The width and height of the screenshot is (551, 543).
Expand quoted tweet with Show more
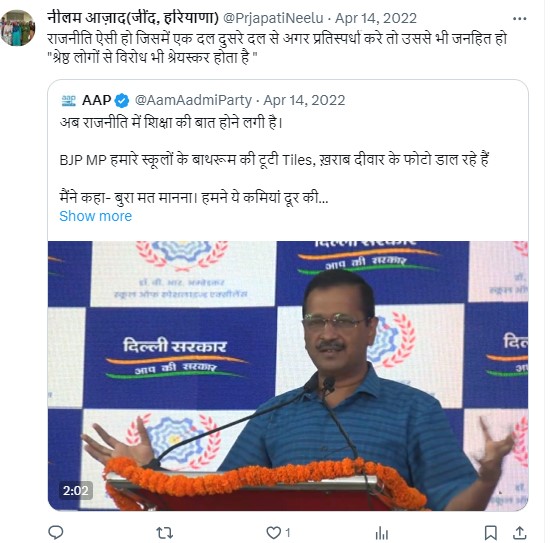pos(96,216)
